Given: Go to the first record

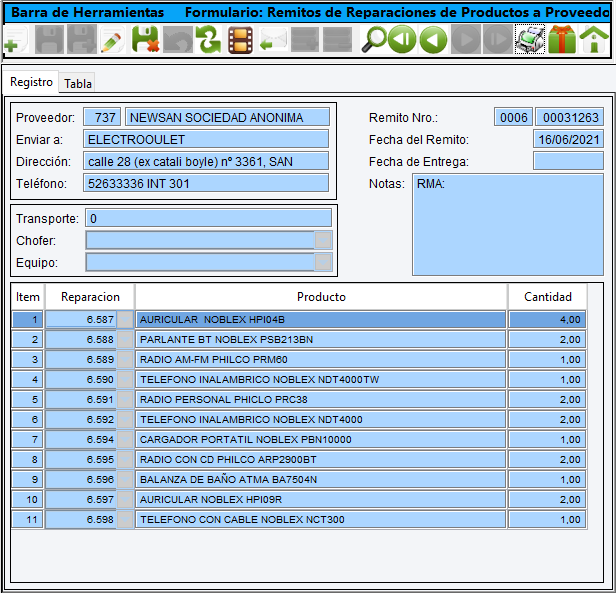Looking at the screenshot, I should tap(402, 40).
